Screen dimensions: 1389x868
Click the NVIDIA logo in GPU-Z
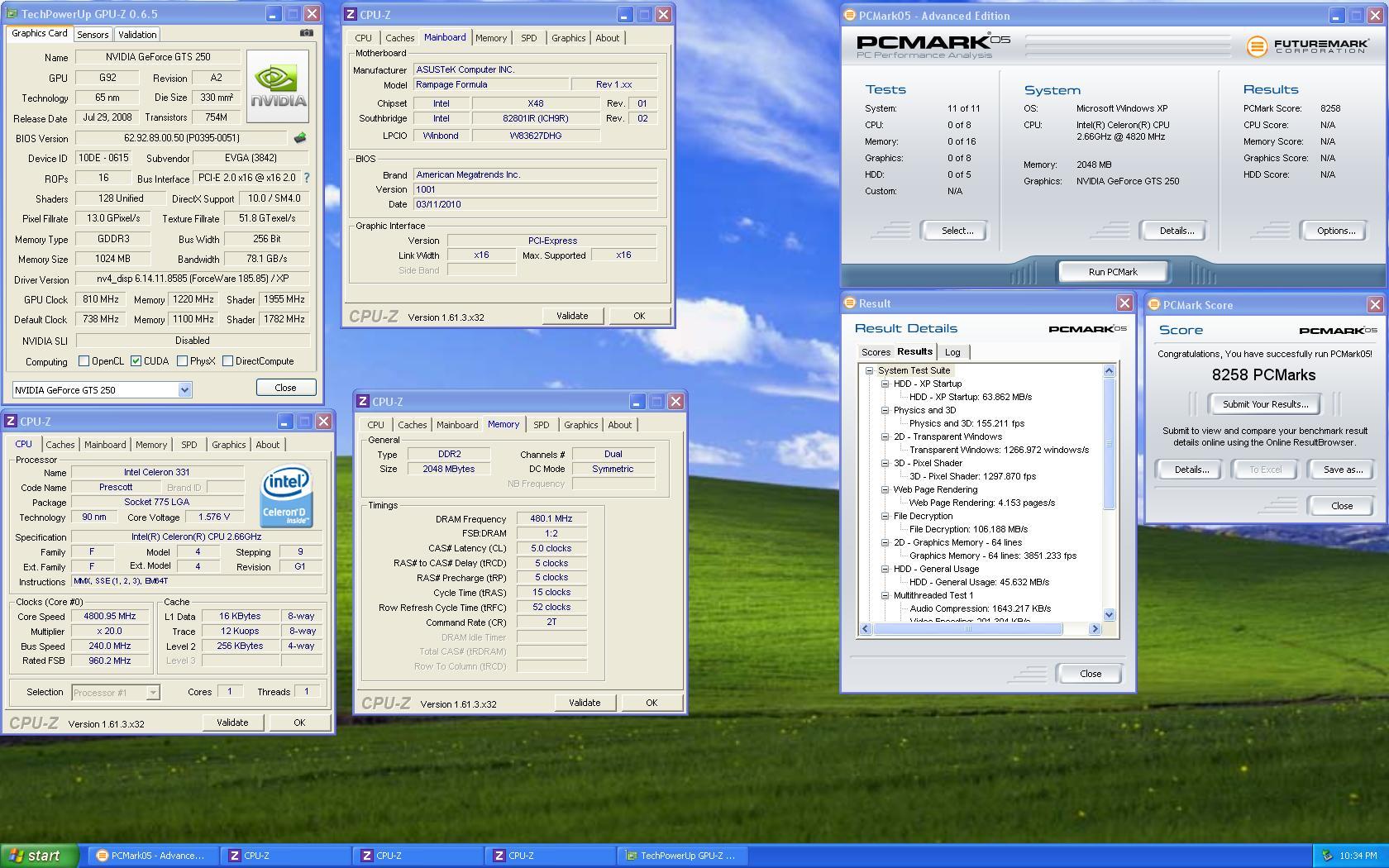278,87
